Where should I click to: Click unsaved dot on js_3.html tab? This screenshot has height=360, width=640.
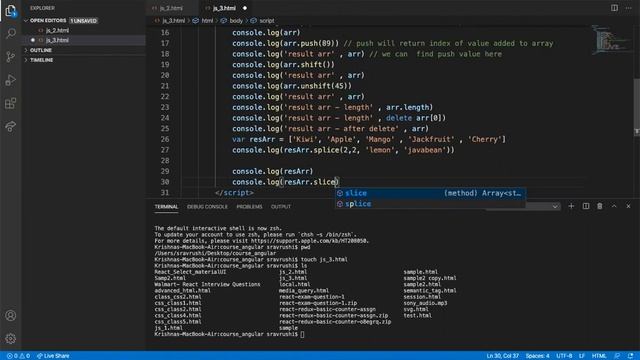(x=245, y=8)
